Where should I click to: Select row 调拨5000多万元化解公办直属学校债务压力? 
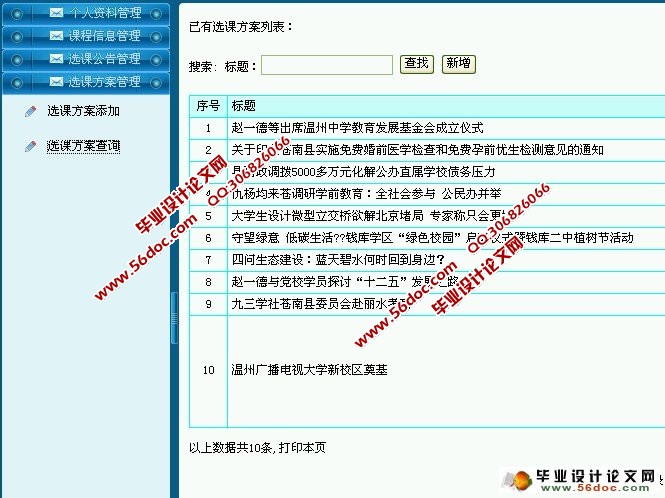(x=427, y=172)
